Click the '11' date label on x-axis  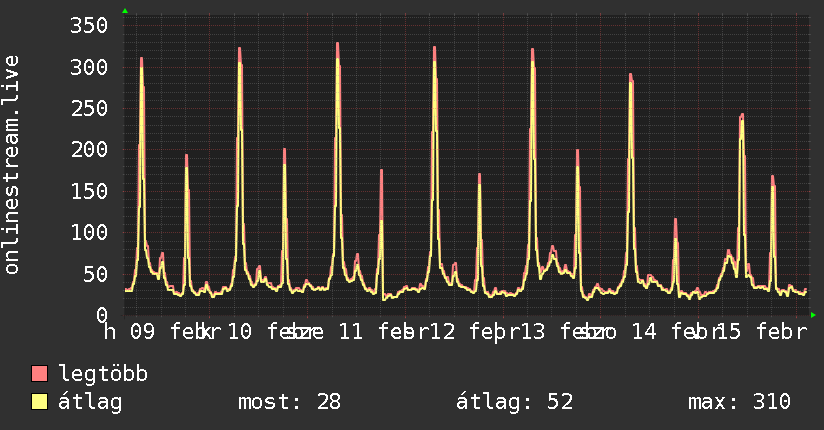pyautogui.click(x=351, y=332)
